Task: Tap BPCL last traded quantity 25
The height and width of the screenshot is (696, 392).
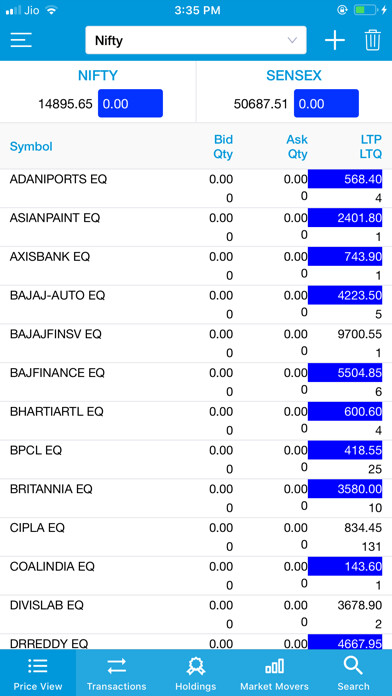Action: 375,470
